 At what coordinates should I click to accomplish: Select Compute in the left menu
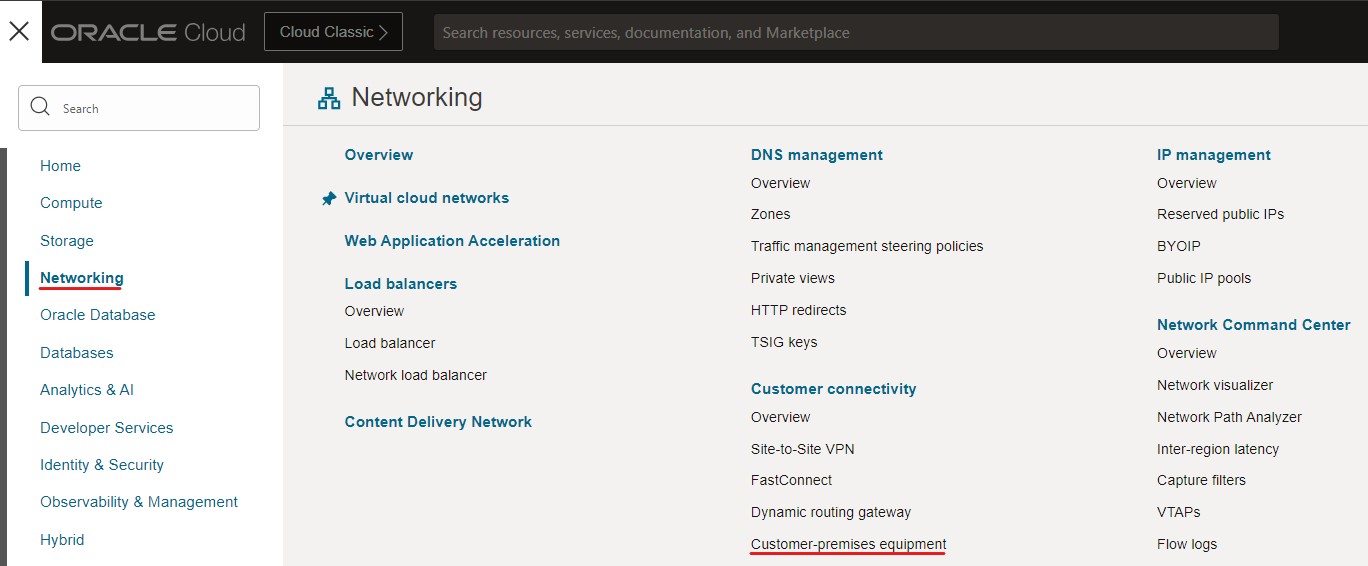tap(71, 203)
